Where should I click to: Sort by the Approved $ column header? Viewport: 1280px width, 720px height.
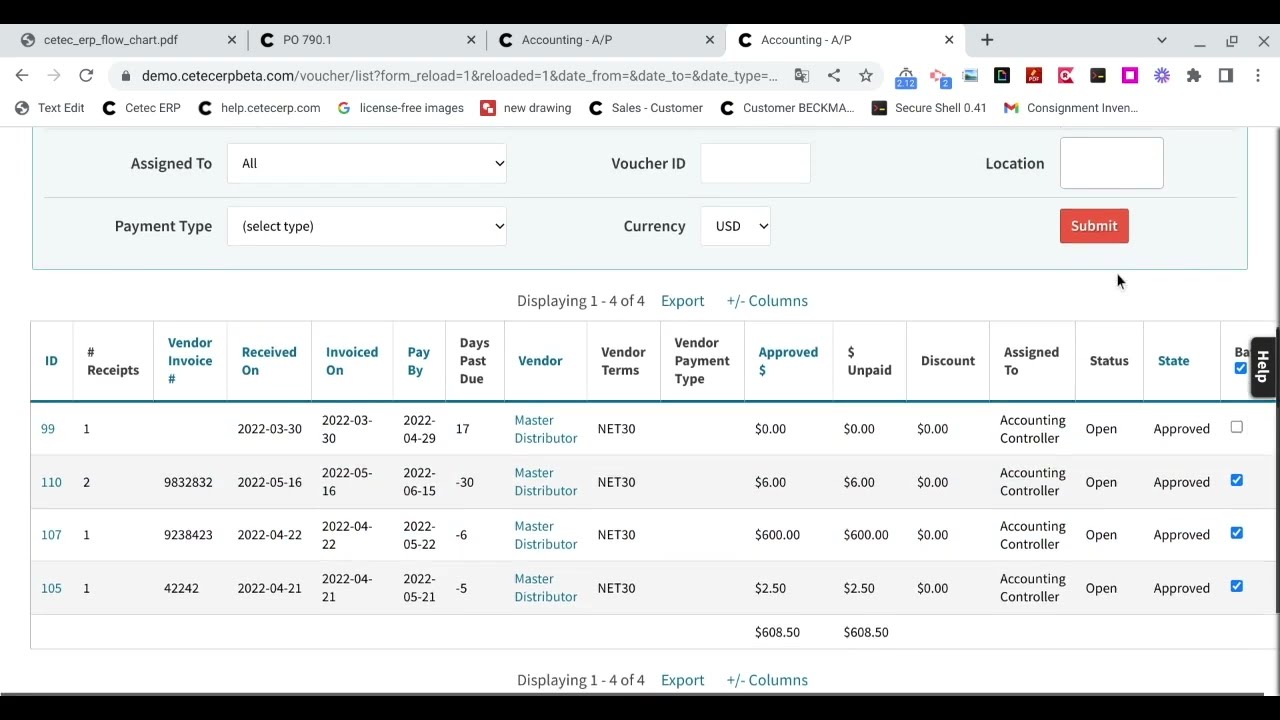pos(788,361)
